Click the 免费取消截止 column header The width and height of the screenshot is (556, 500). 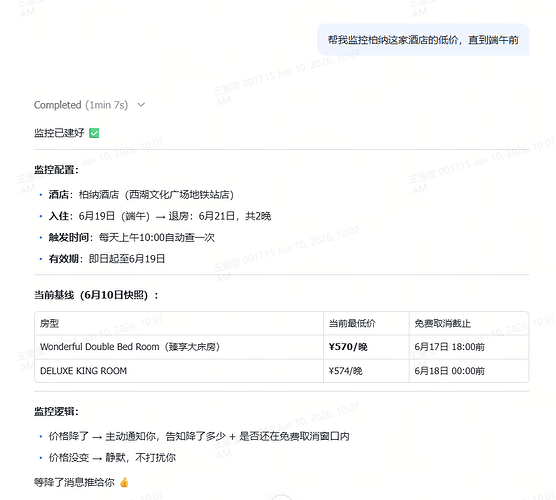[443, 323]
